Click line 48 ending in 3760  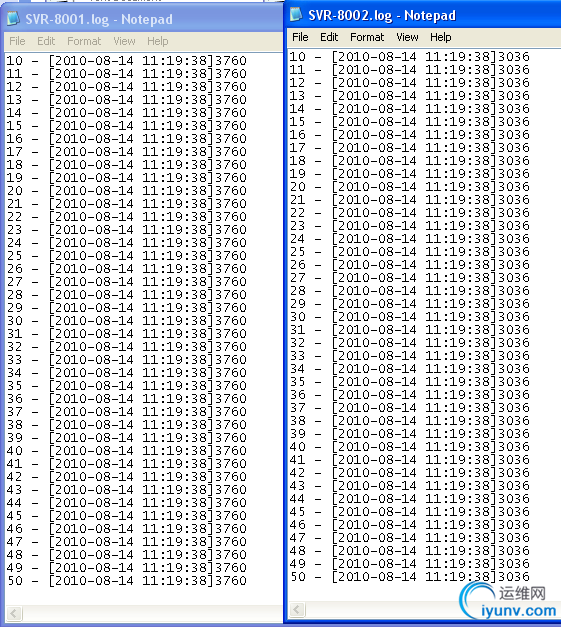126,555
